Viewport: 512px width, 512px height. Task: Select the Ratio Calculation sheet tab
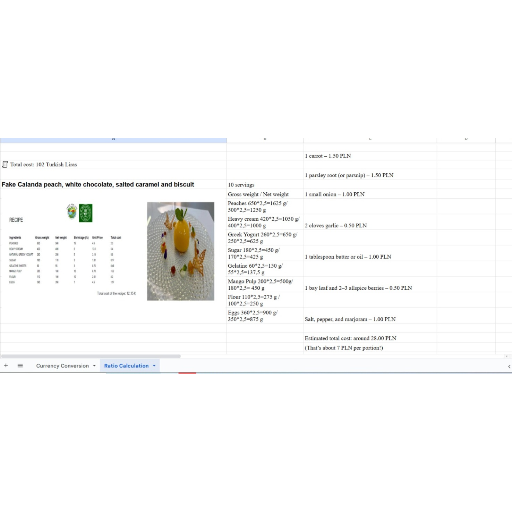(x=126, y=366)
